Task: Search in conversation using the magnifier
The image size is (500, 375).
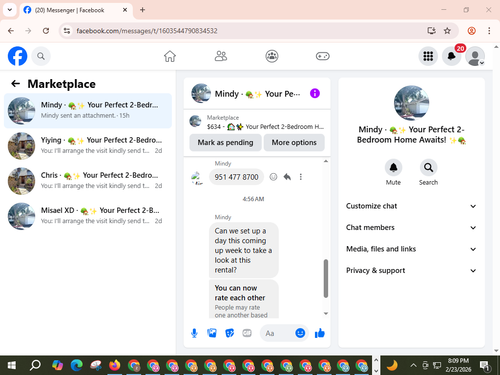Action: [x=428, y=168]
